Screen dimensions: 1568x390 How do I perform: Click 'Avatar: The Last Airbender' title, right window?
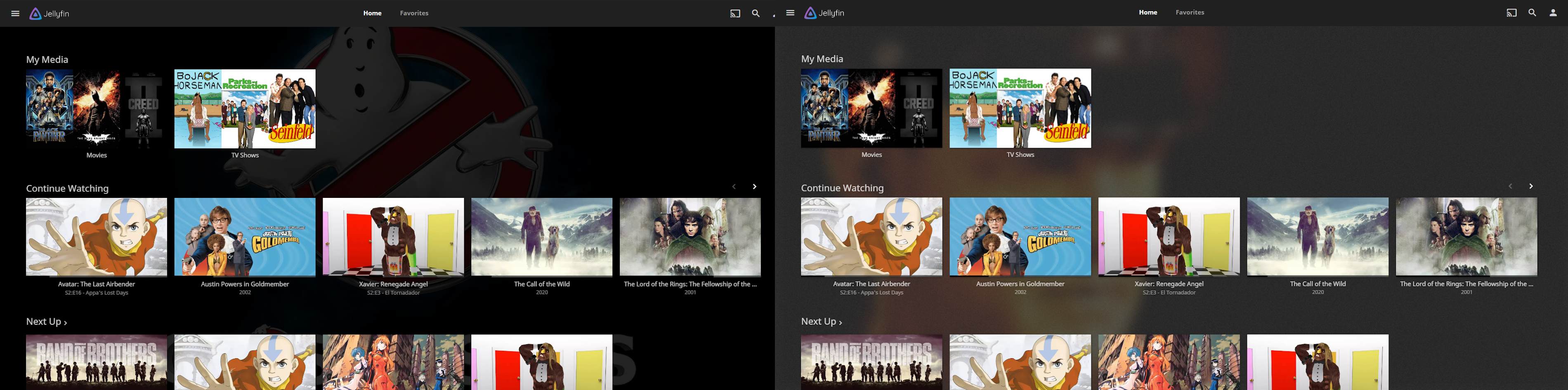pos(871,284)
